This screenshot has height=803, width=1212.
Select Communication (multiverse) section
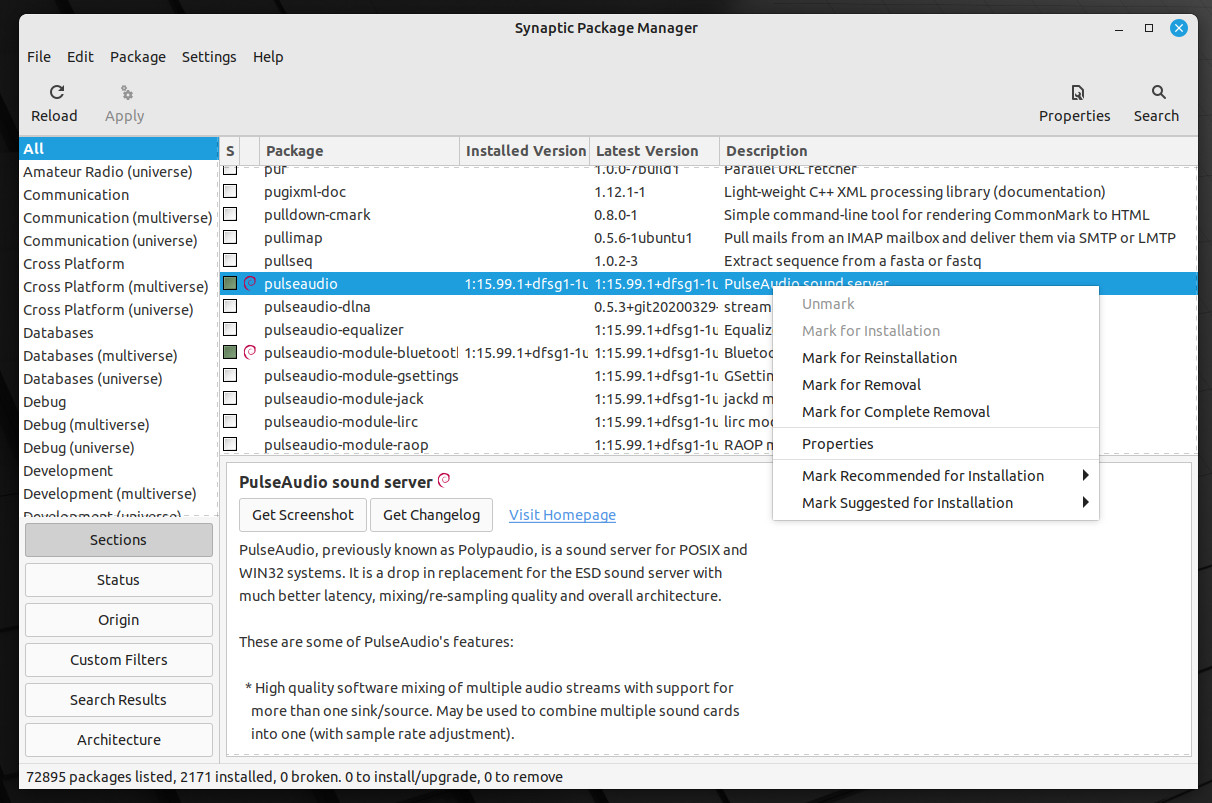tap(118, 218)
